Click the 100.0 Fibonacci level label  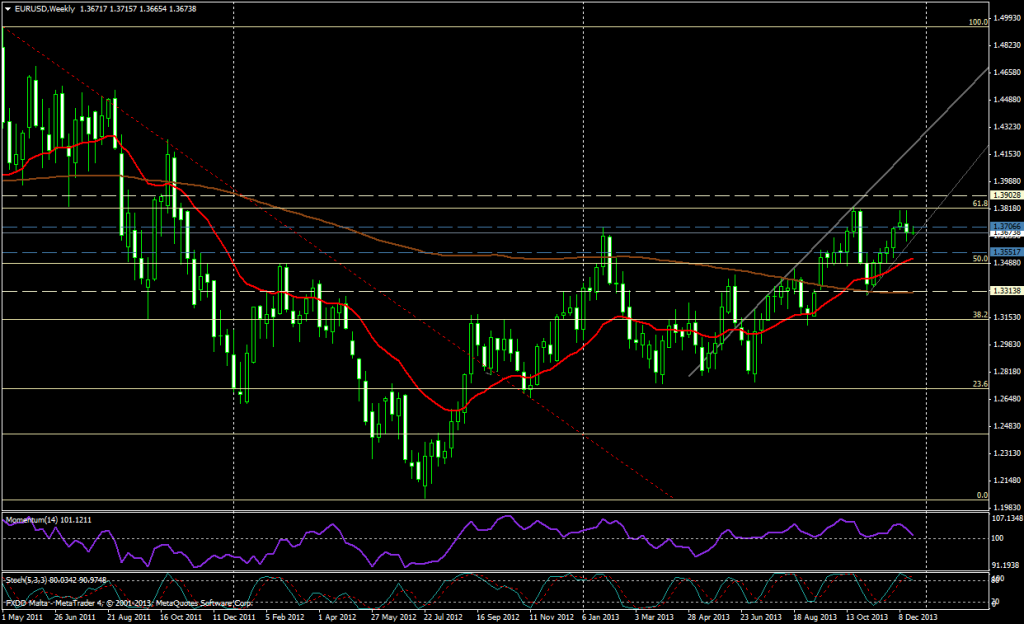979,21
